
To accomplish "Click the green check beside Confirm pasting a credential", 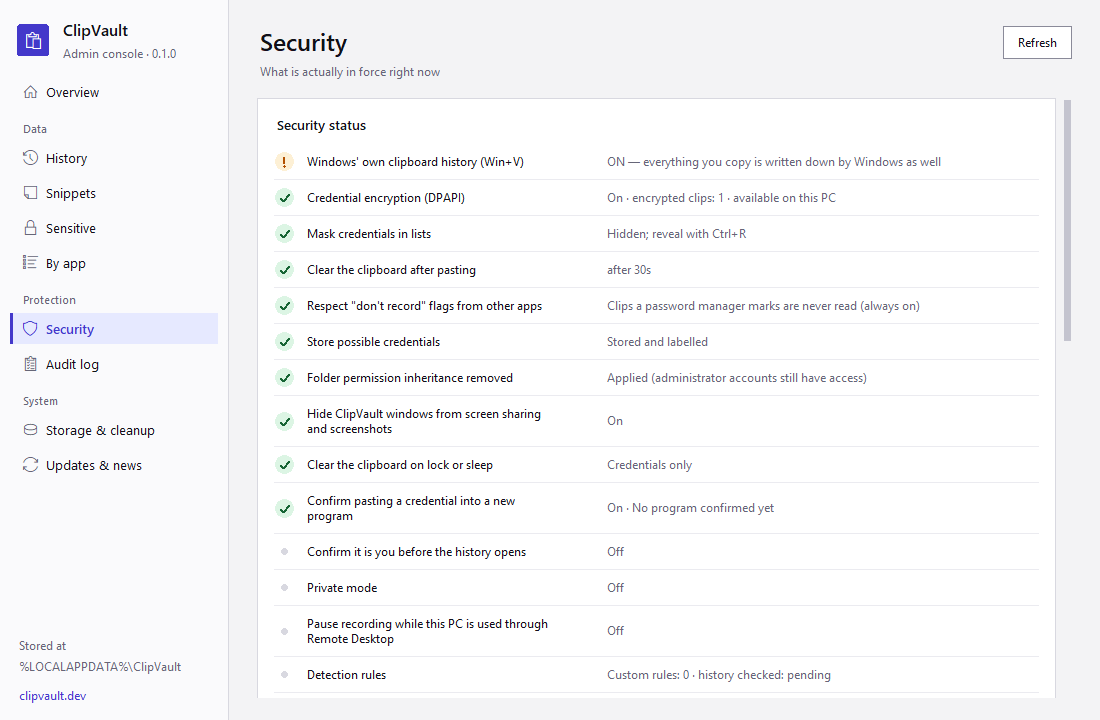I will click(x=284, y=509).
